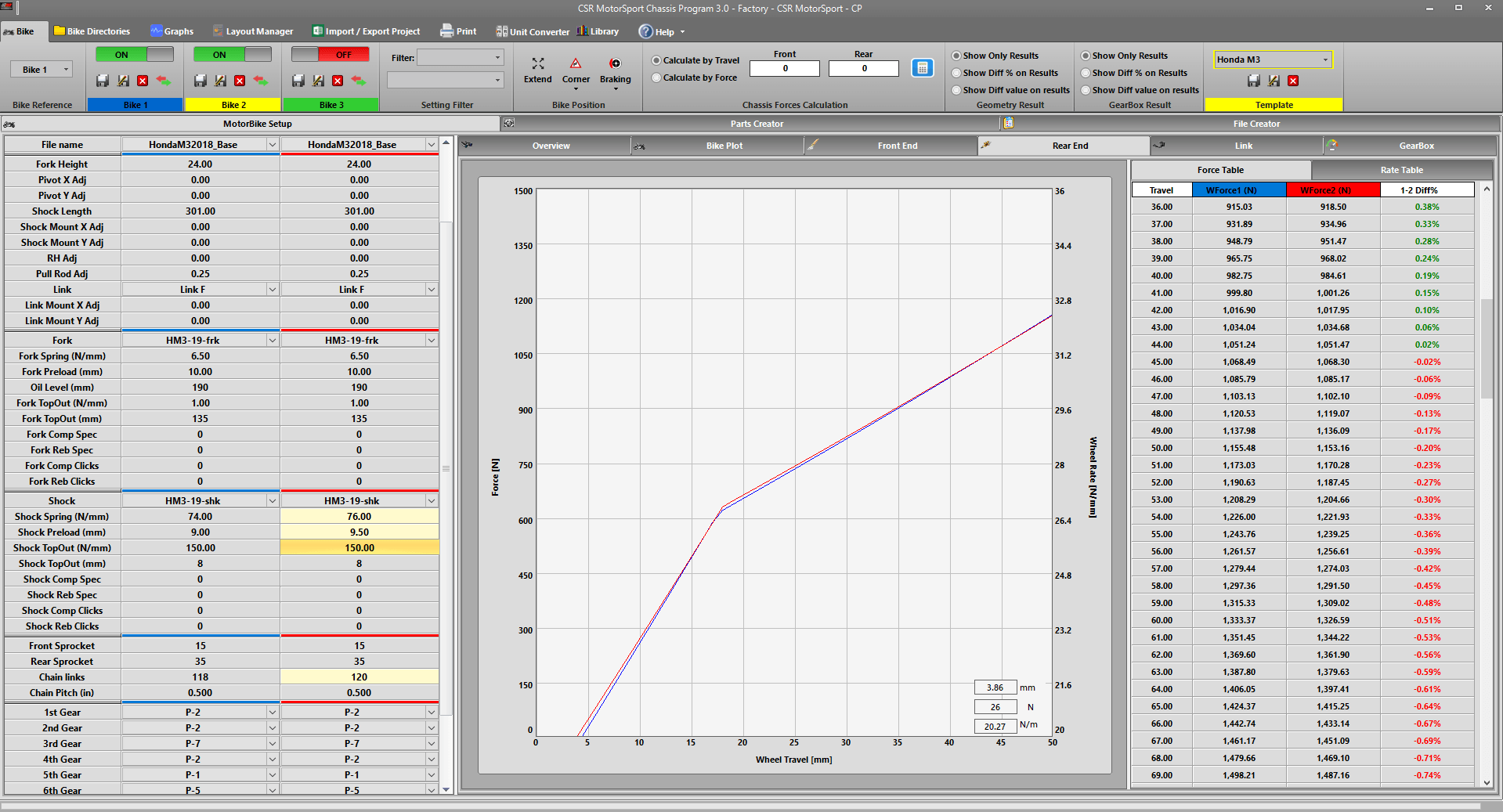
Task: Click Template save-as pencil icon
Action: coord(1274,81)
